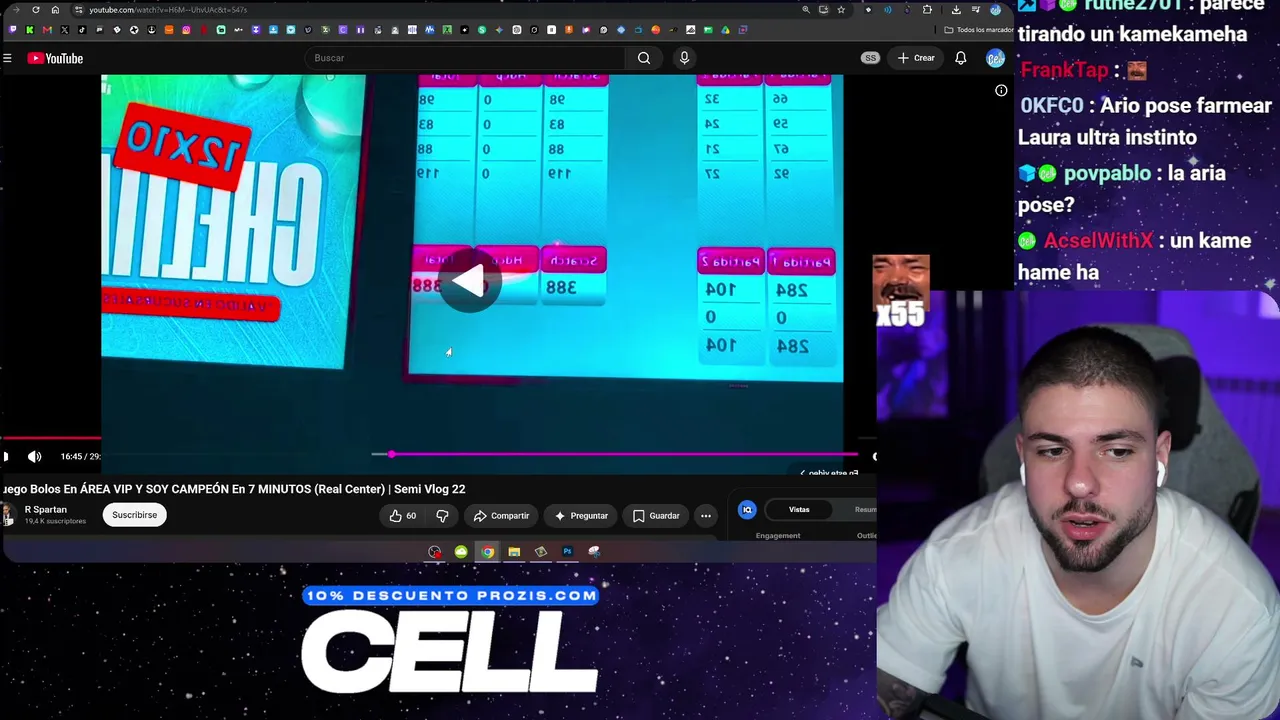Open File Explorer from the taskbar

click(514, 552)
